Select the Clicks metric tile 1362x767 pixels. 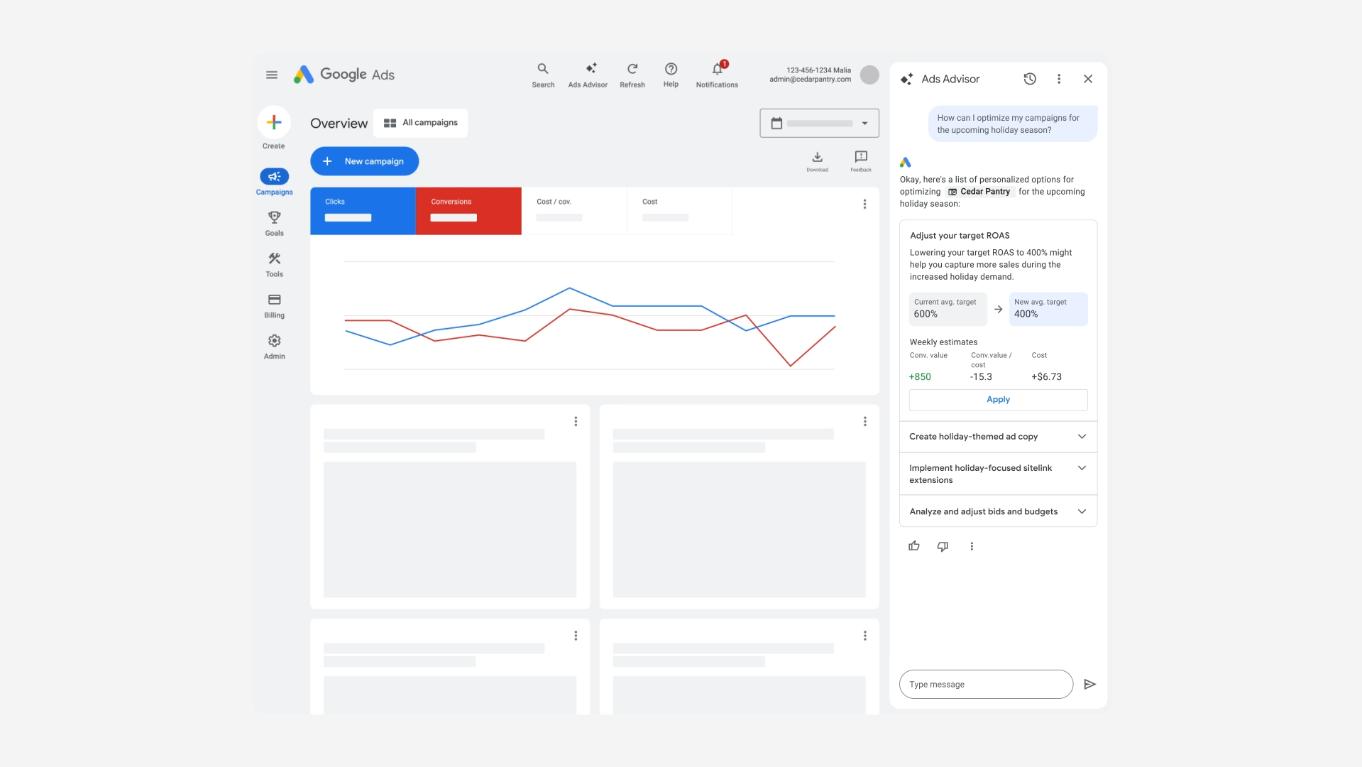pyautogui.click(x=363, y=211)
